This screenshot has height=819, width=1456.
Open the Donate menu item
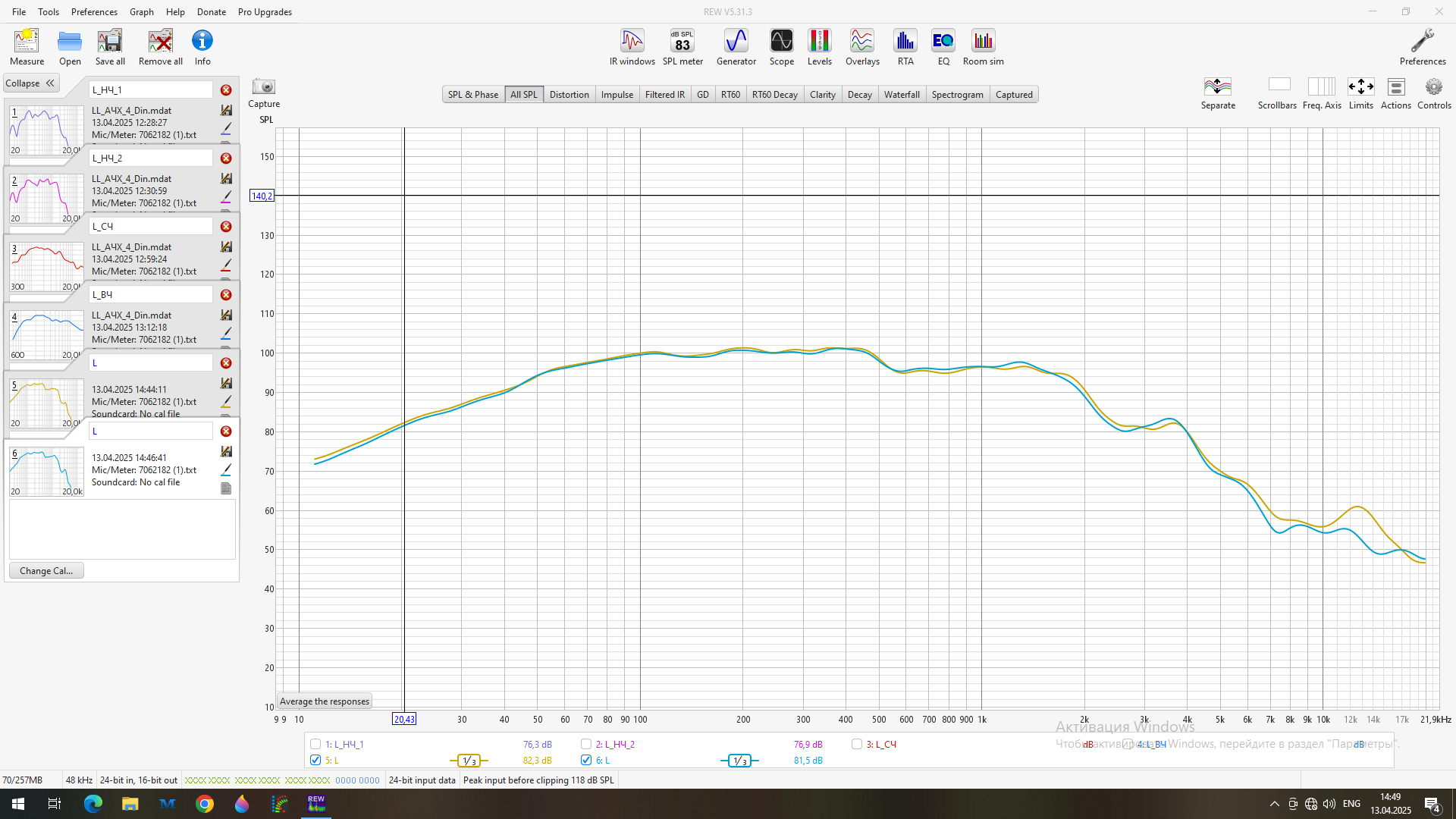point(212,12)
